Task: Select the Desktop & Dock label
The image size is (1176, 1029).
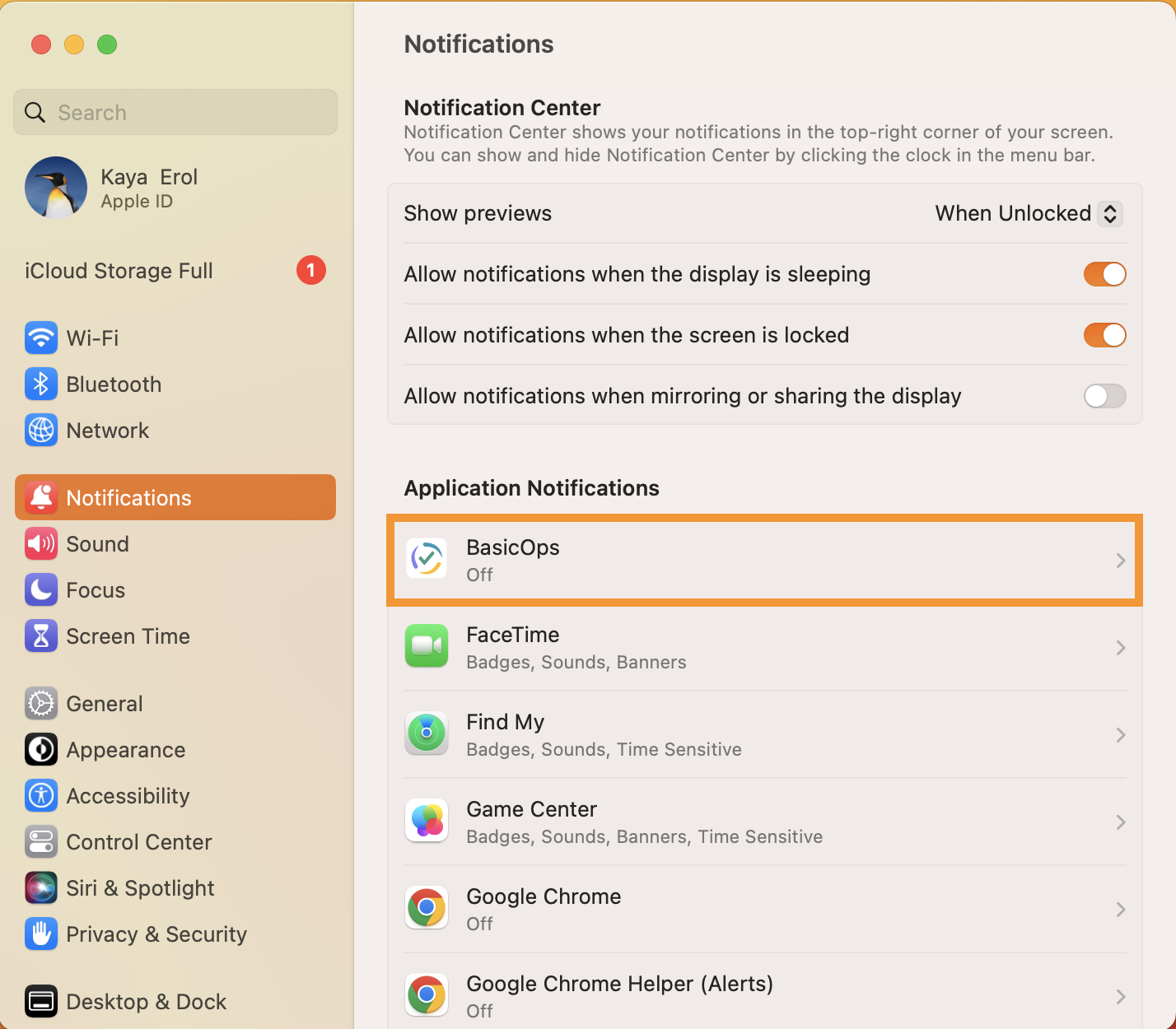Action: [147, 1002]
